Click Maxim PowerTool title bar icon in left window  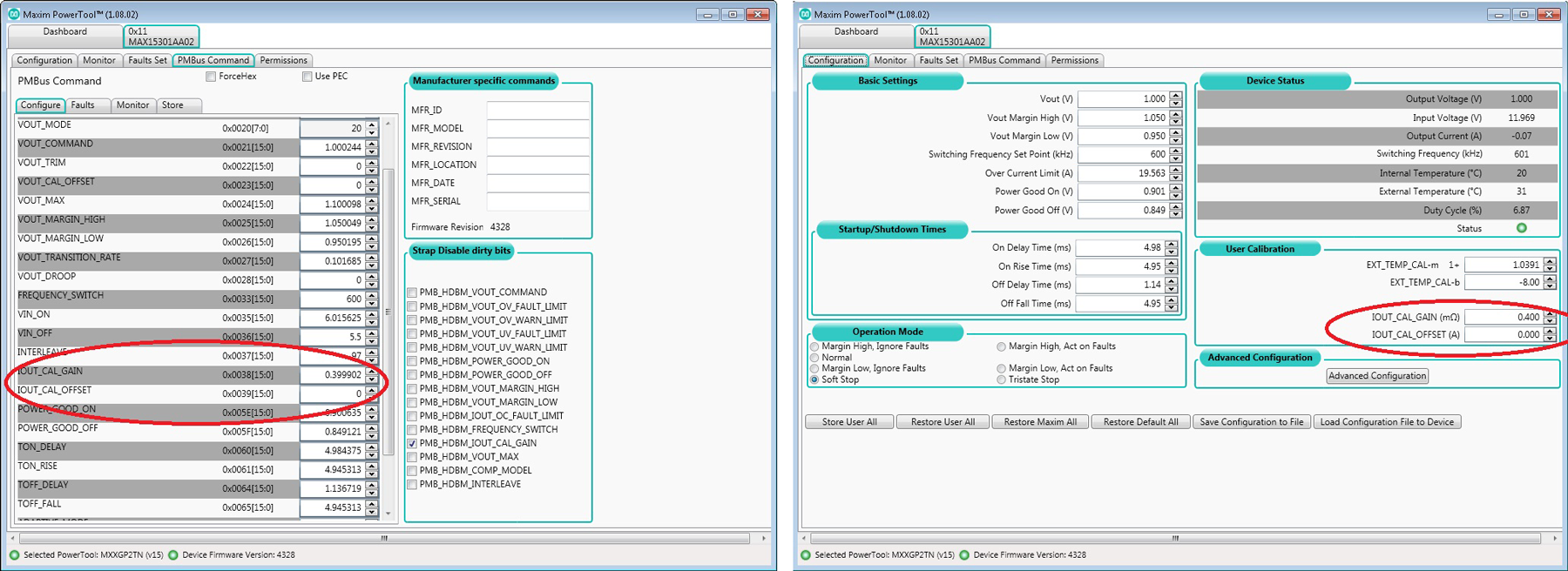(14, 14)
